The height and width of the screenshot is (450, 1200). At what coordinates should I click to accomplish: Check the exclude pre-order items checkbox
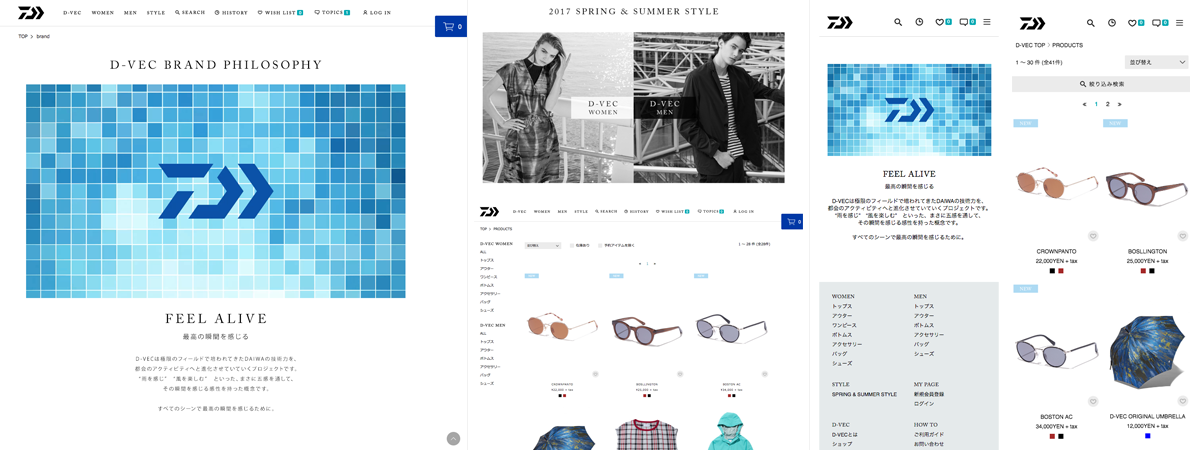pos(600,245)
